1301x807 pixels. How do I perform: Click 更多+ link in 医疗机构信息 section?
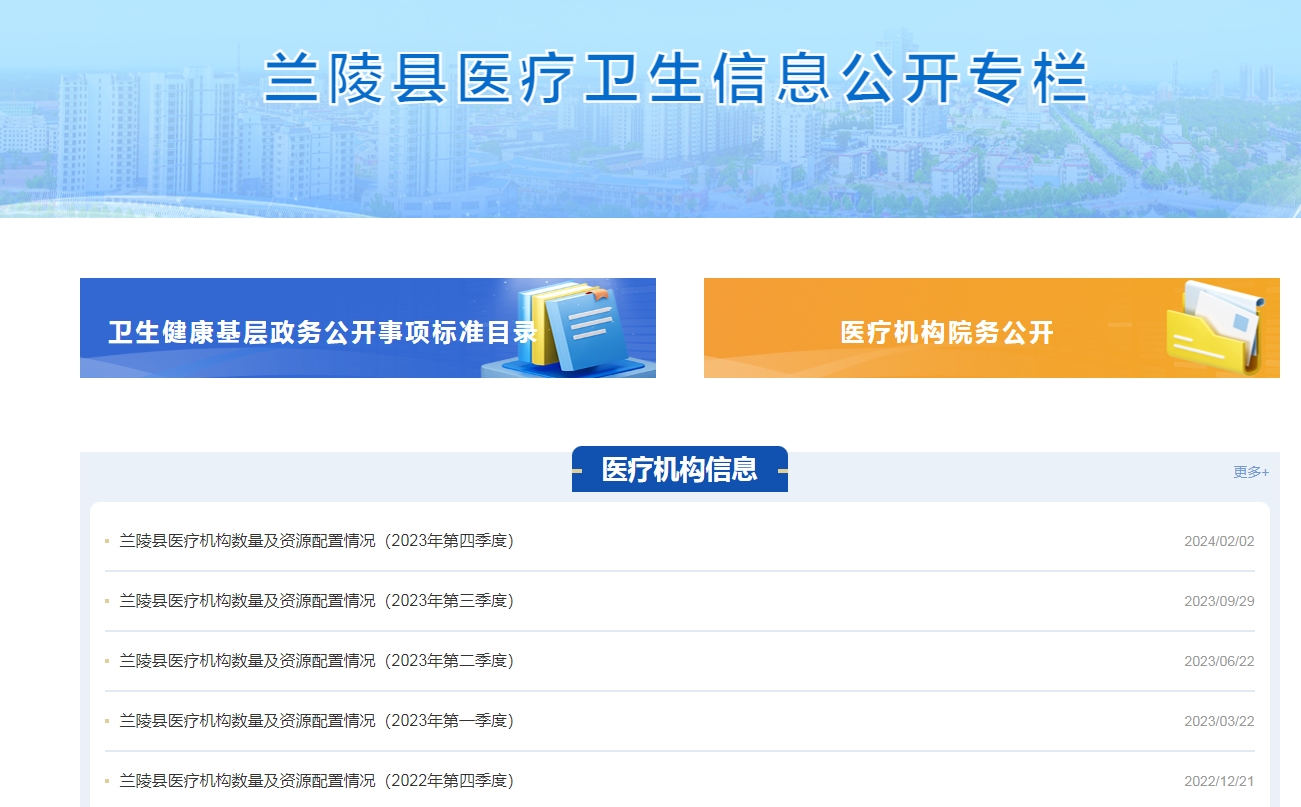[1251, 472]
